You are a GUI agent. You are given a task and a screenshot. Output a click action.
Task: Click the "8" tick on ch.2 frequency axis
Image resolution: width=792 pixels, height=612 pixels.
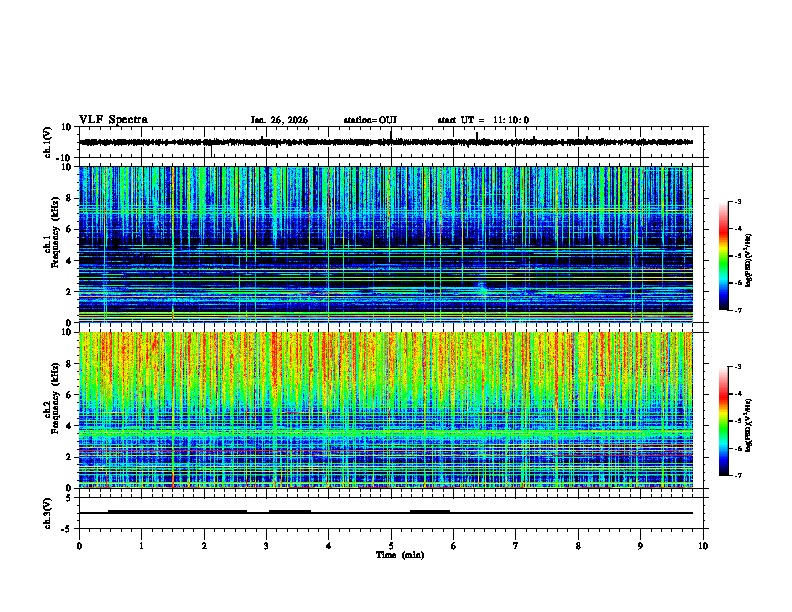pyautogui.click(x=69, y=364)
